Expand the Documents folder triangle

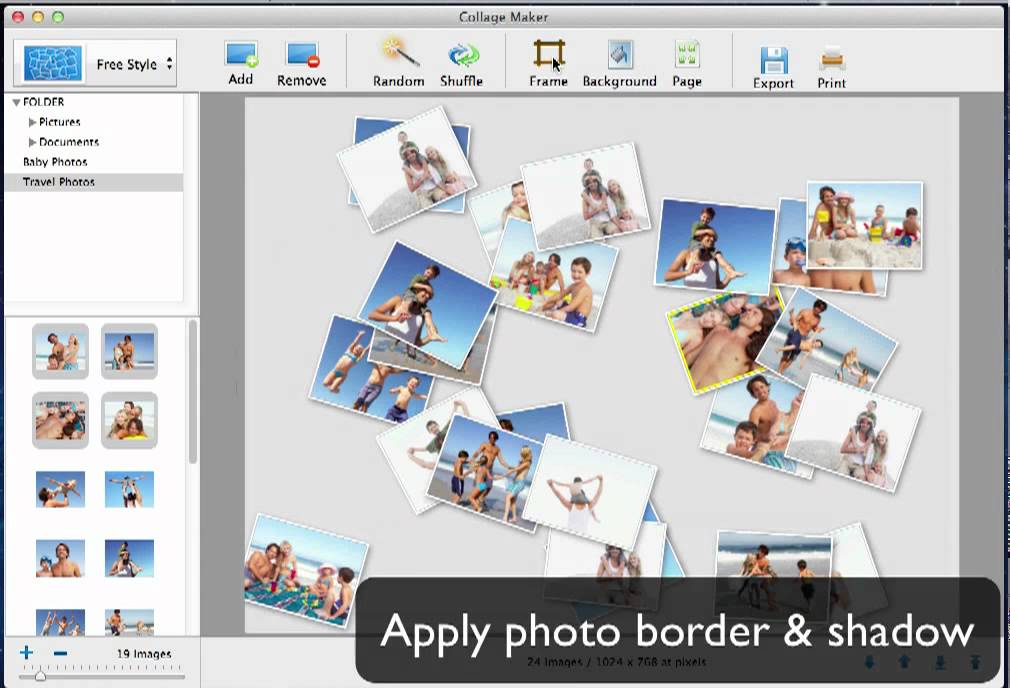pos(32,142)
